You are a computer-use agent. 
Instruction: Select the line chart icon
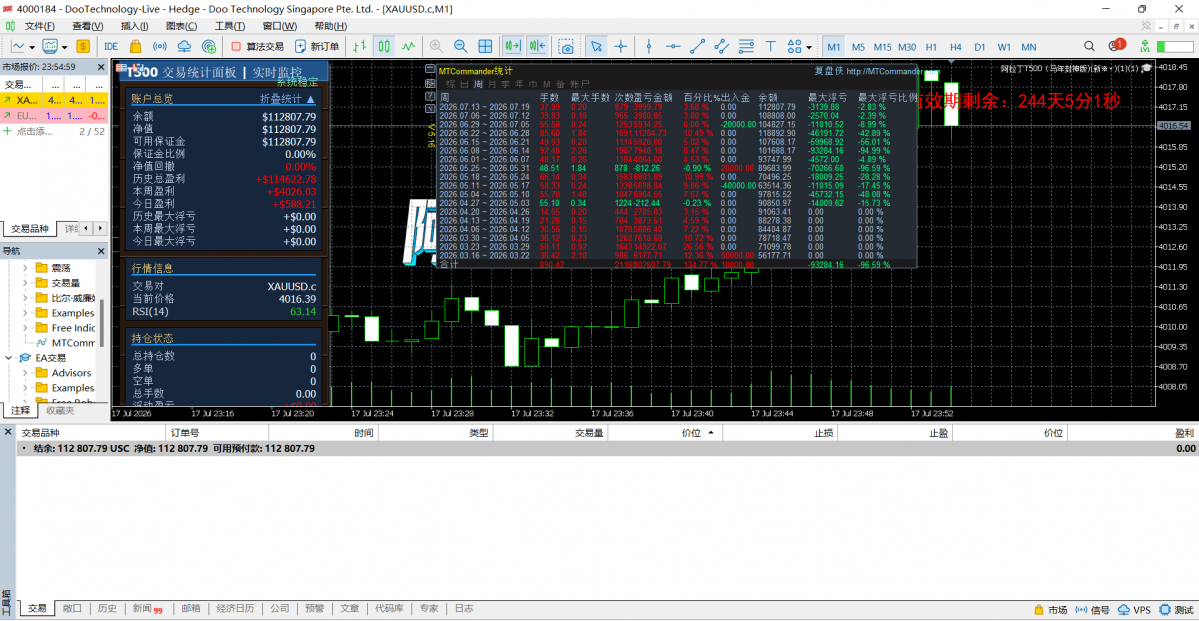[x=409, y=47]
